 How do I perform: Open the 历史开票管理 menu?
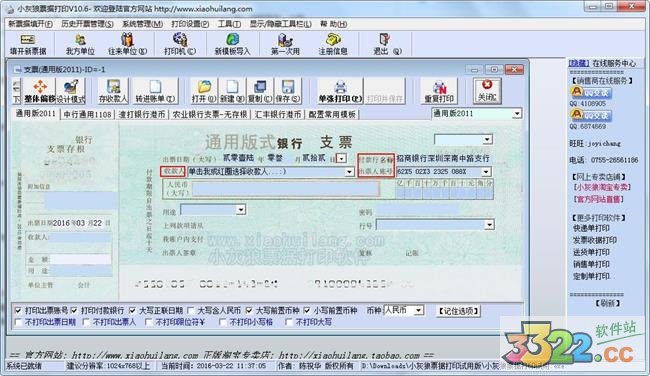(87, 24)
